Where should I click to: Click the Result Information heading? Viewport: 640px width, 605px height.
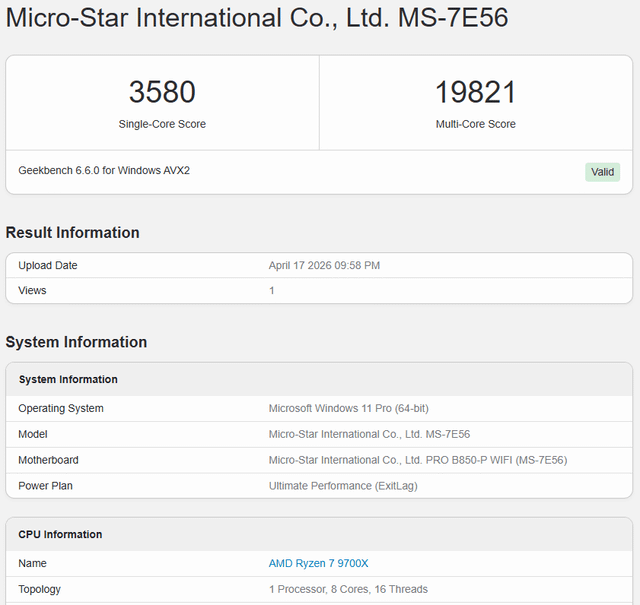[72, 233]
